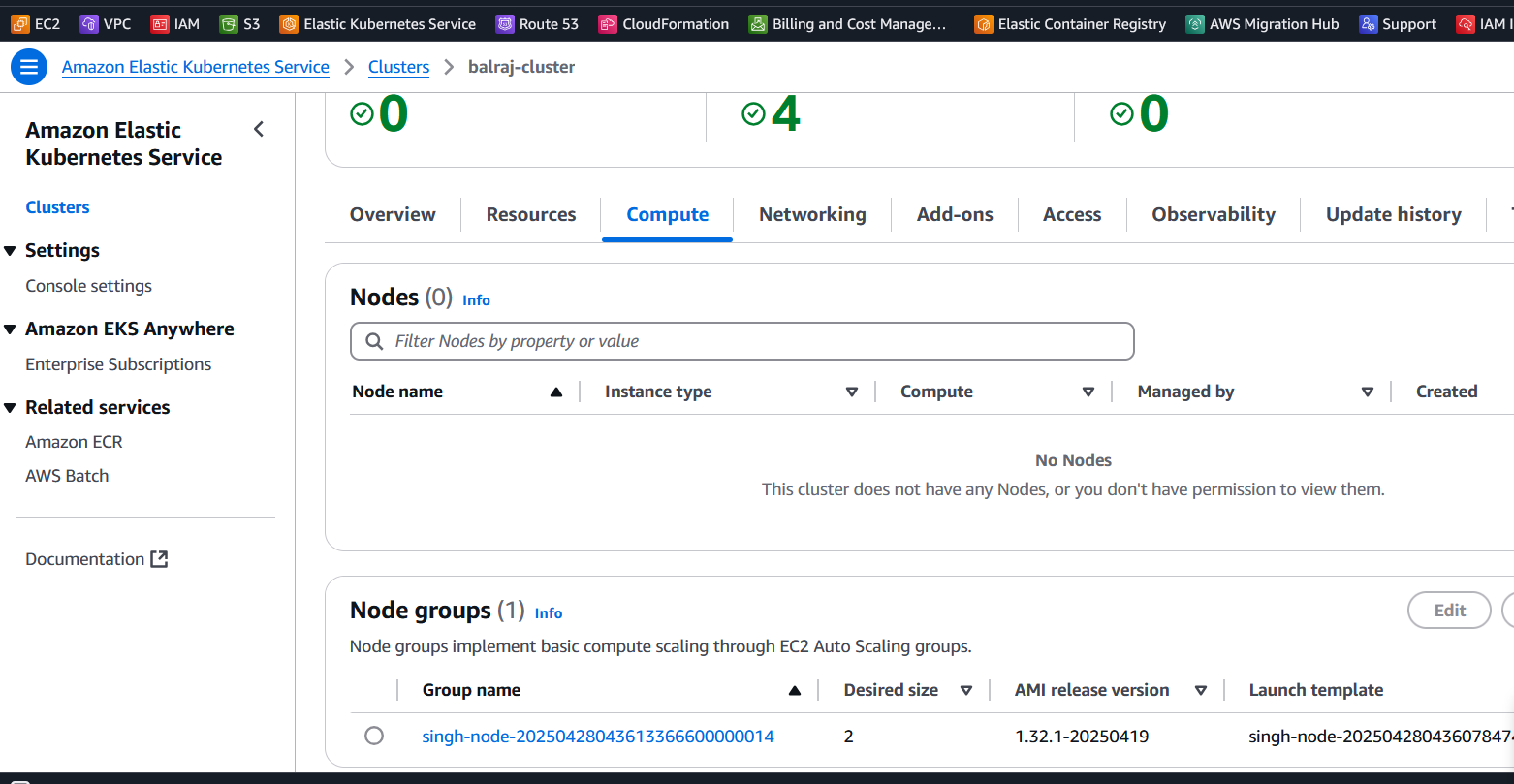
Task: Collapse the EKS side navigation panel
Action: pos(259,129)
